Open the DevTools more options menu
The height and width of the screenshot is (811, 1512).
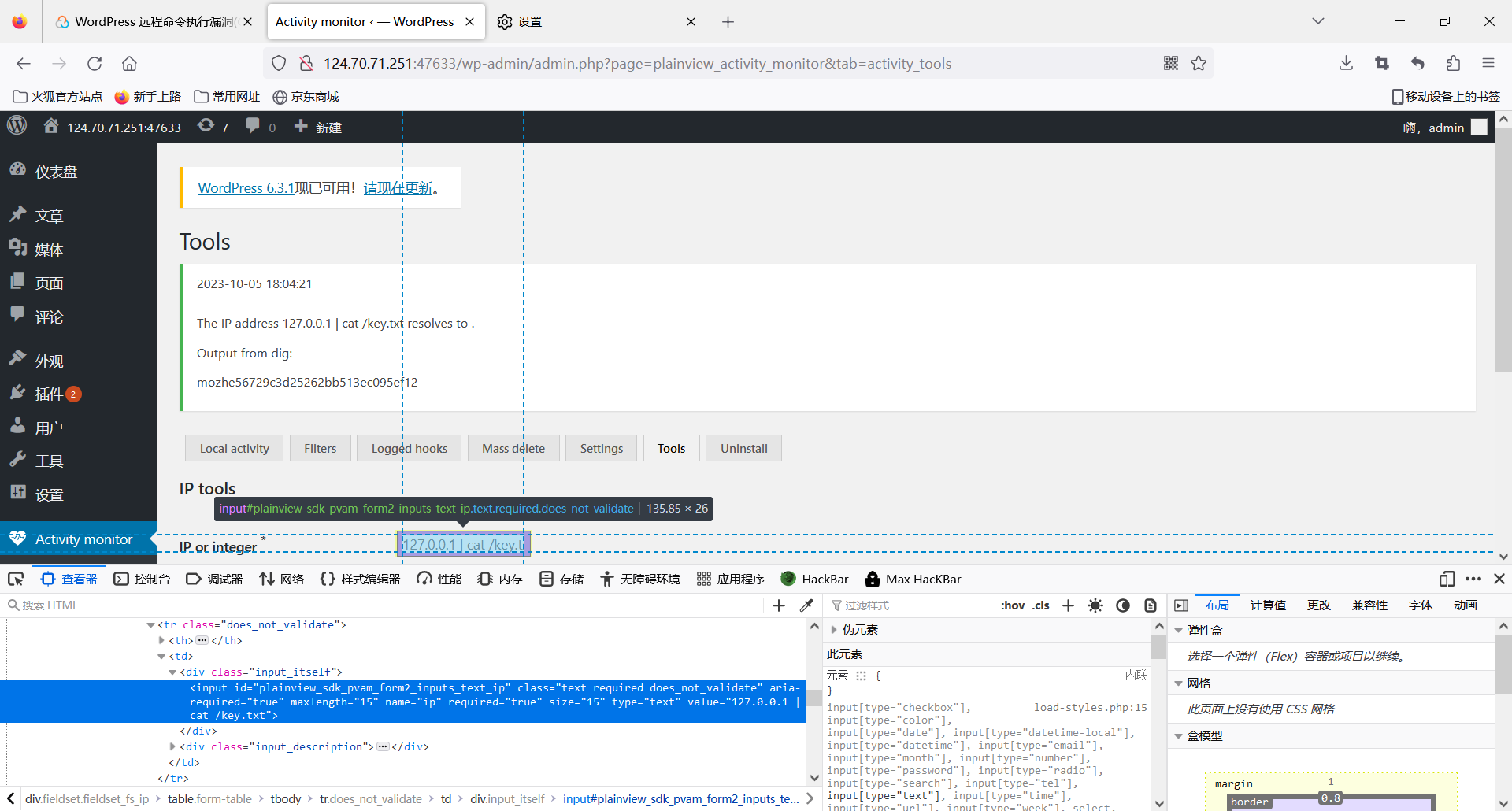coord(1473,580)
